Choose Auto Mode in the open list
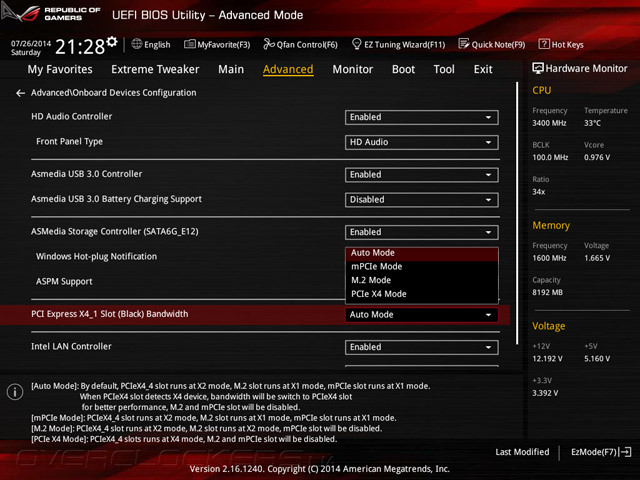The width and height of the screenshot is (640, 480). pos(422,253)
